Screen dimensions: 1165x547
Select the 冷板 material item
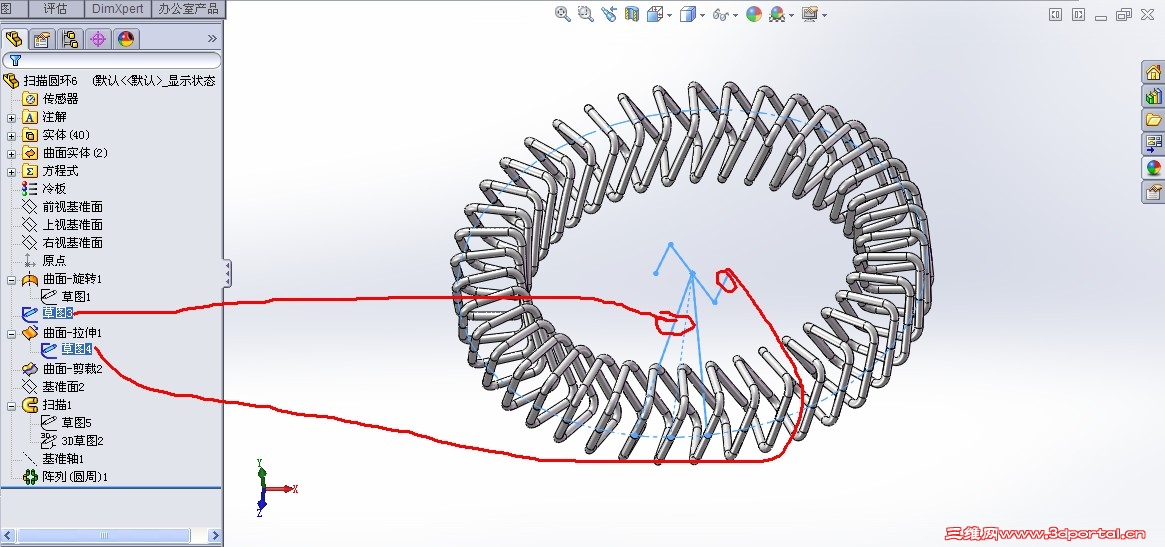click(54, 189)
